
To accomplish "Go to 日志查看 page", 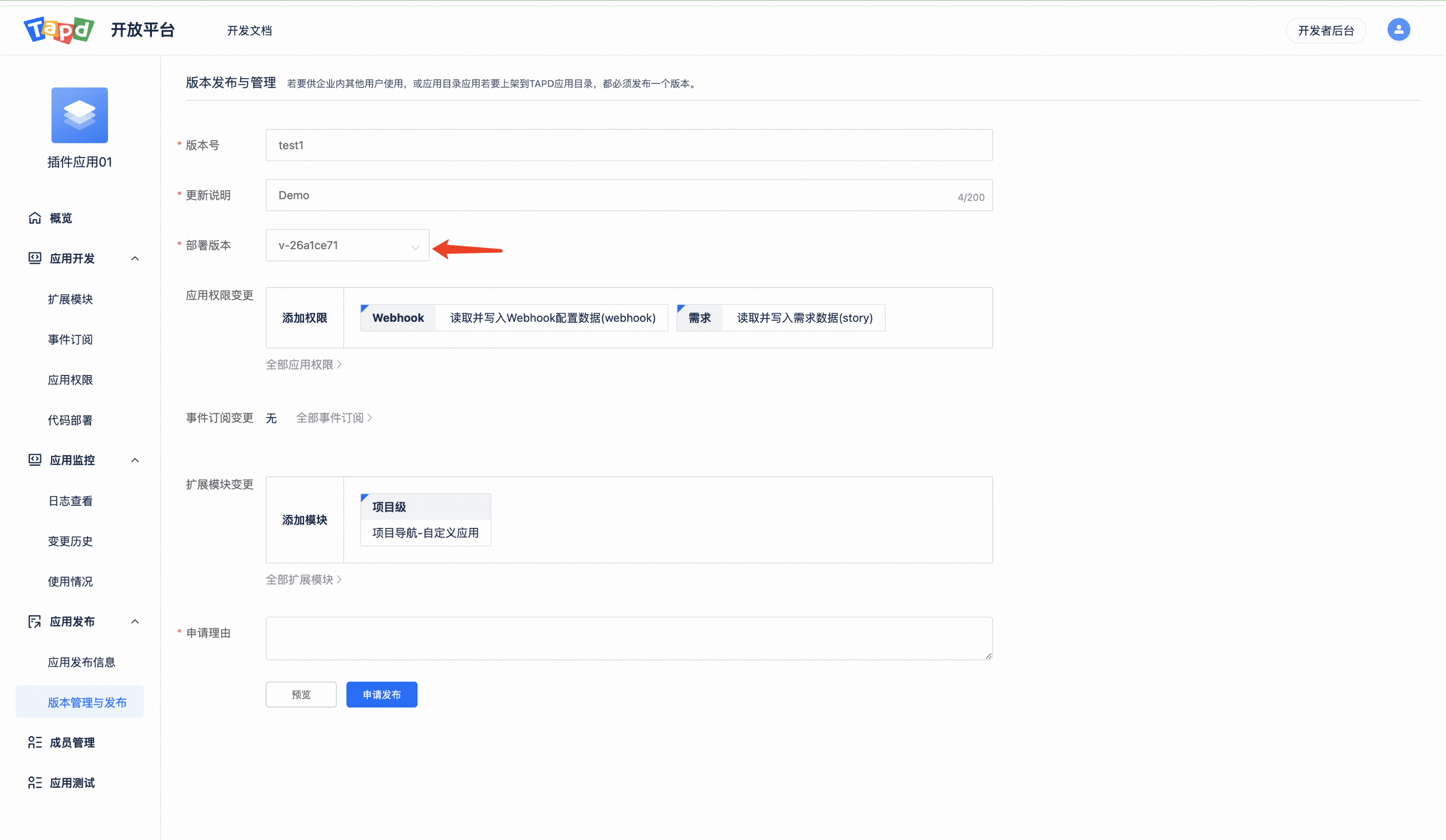I will pyautogui.click(x=70, y=501).
